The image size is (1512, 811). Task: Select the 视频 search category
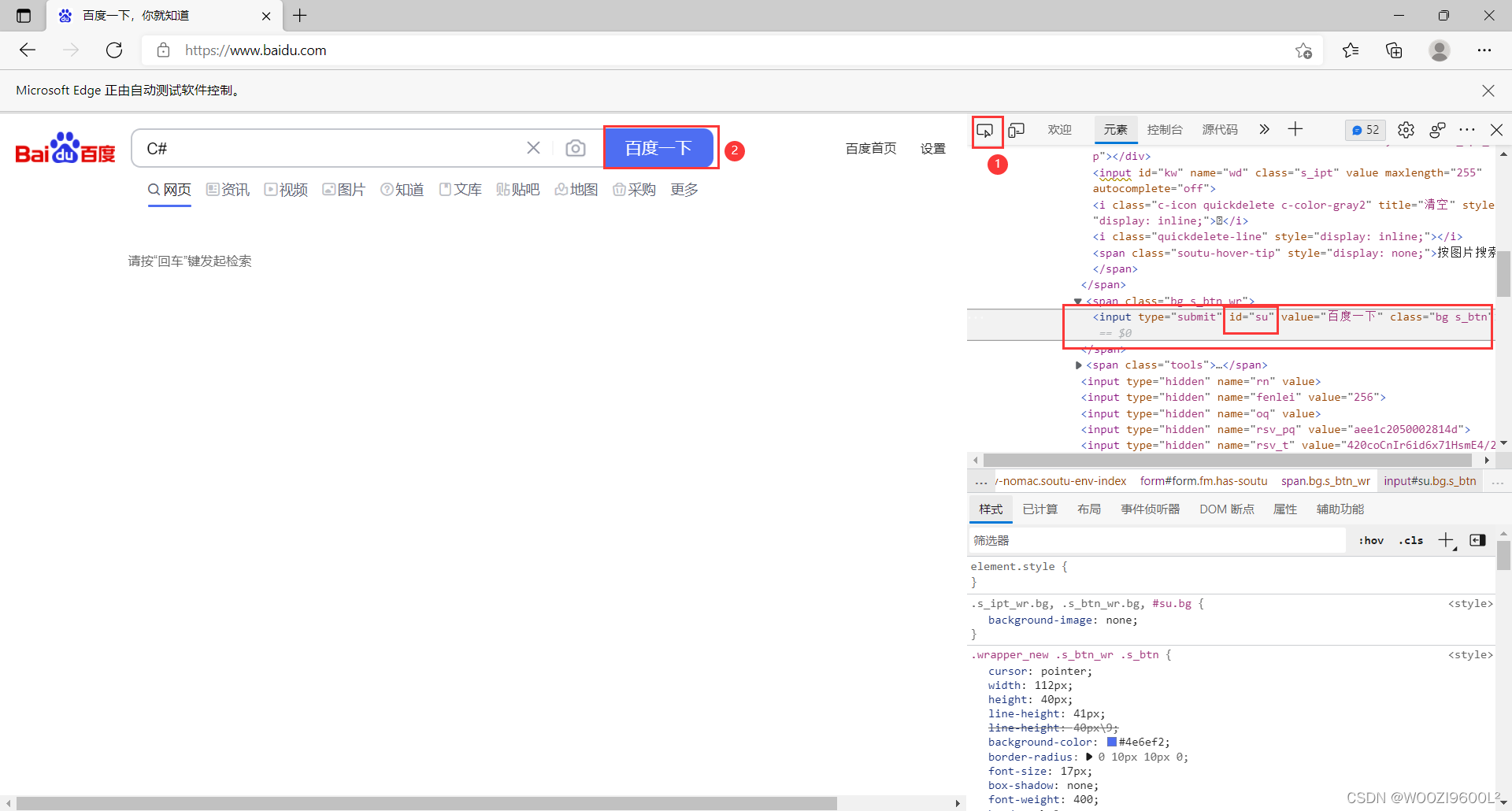[x=286, y=190]
